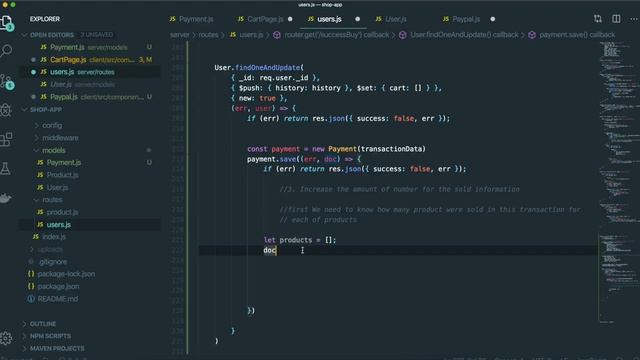Open the Docker view in activity bar
This screenshot has width=640, height=360.
coord(6,198)
